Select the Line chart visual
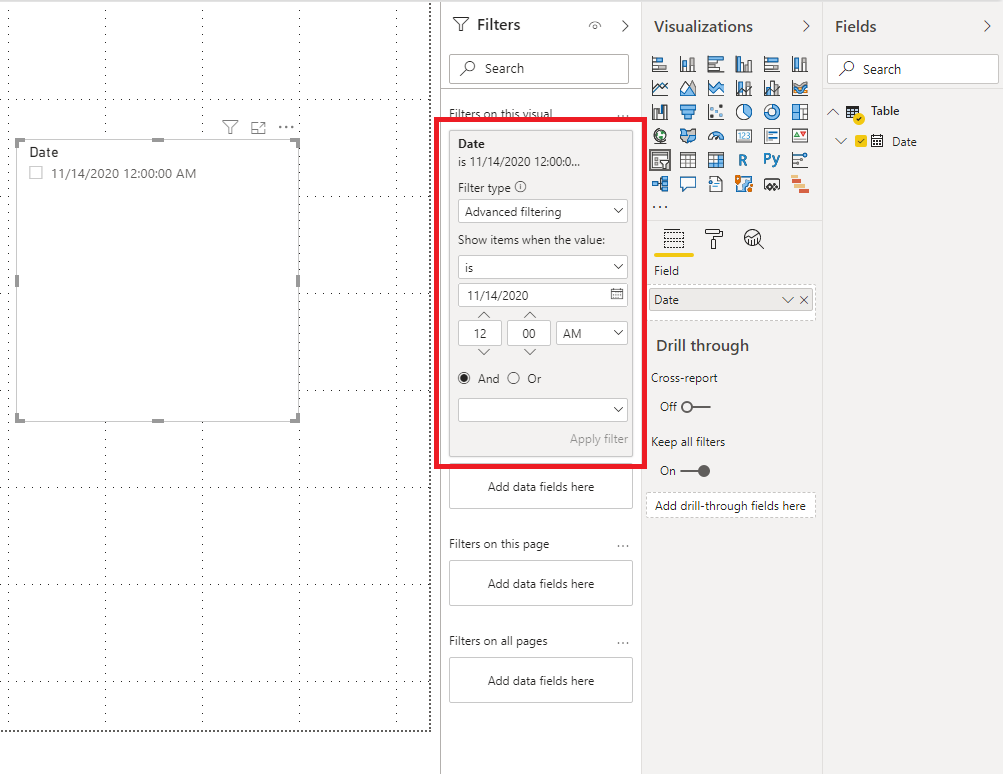The image size is (1003, 774). (x=659, y=88)
